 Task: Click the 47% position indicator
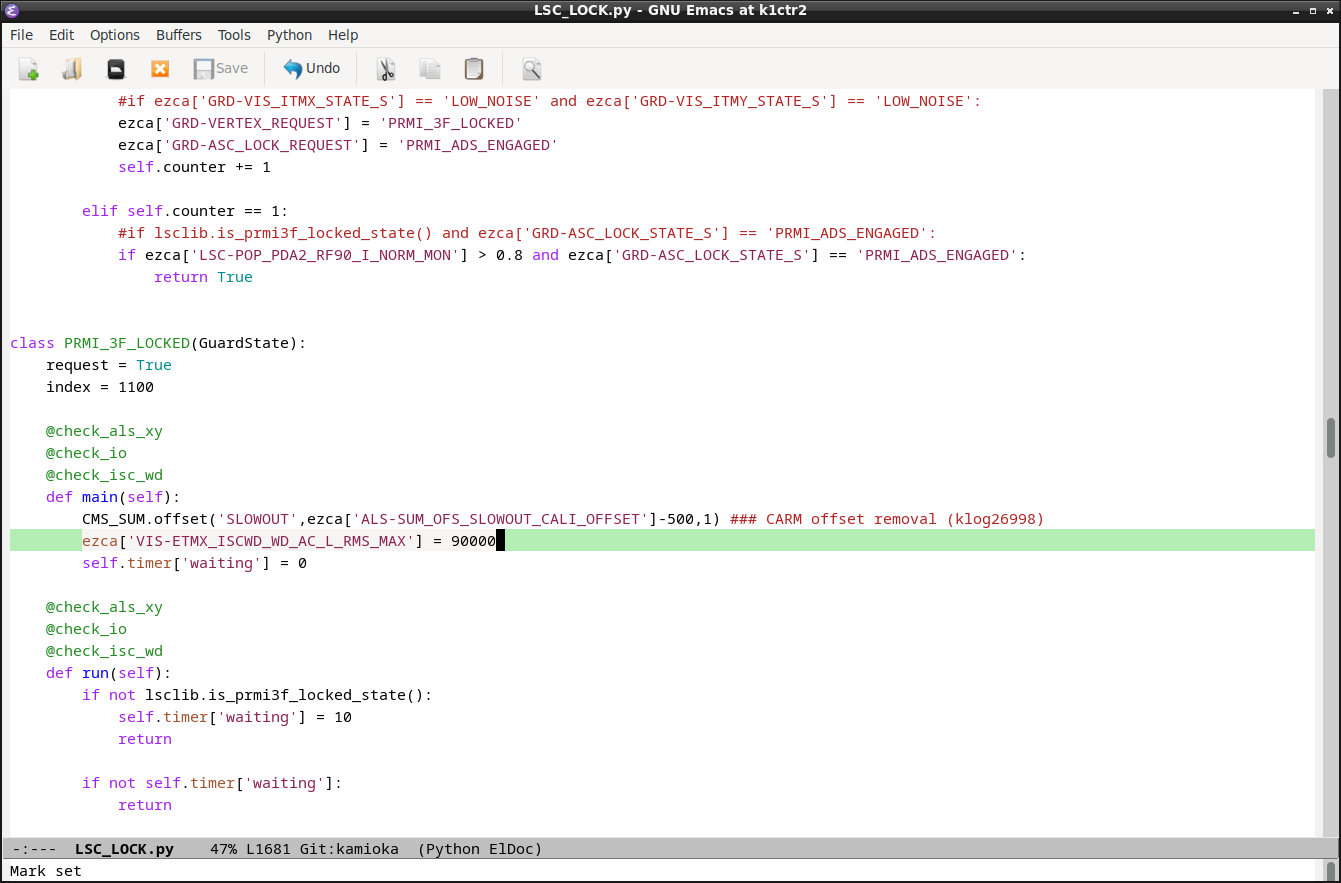click(223, 849)
